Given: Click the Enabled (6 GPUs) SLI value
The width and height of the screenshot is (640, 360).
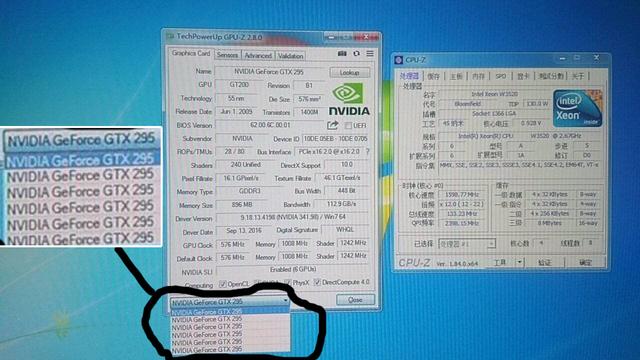Looking at the screenshot, I should coord(293,270).
